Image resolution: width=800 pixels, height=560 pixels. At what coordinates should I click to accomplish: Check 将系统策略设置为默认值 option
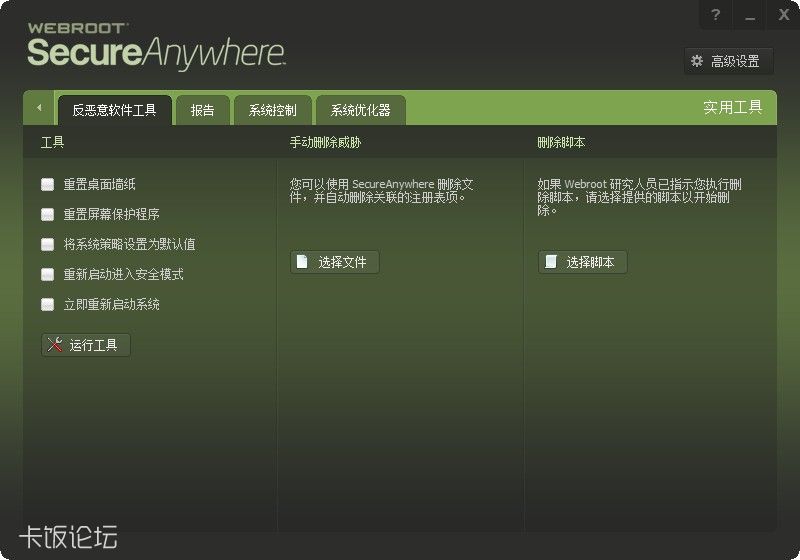tap(47, 244)
